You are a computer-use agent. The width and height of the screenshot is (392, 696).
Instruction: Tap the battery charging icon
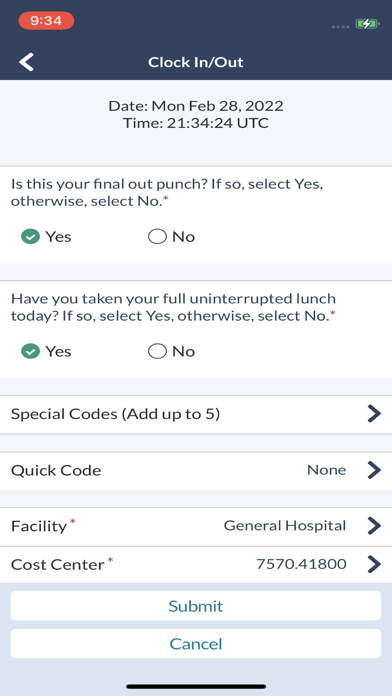tap(367, 24)
